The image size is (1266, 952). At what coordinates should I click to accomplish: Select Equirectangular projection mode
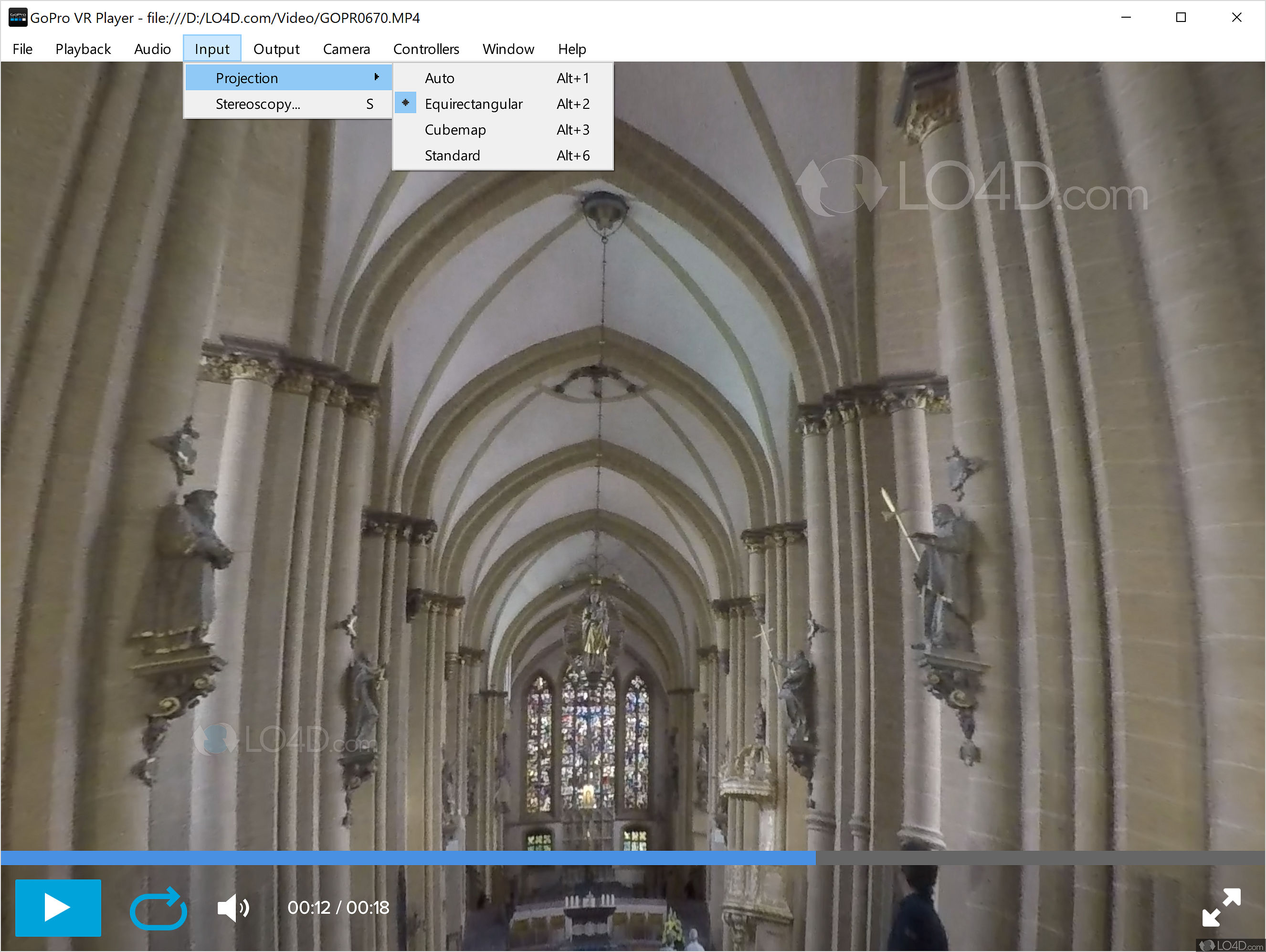point(475,103)
